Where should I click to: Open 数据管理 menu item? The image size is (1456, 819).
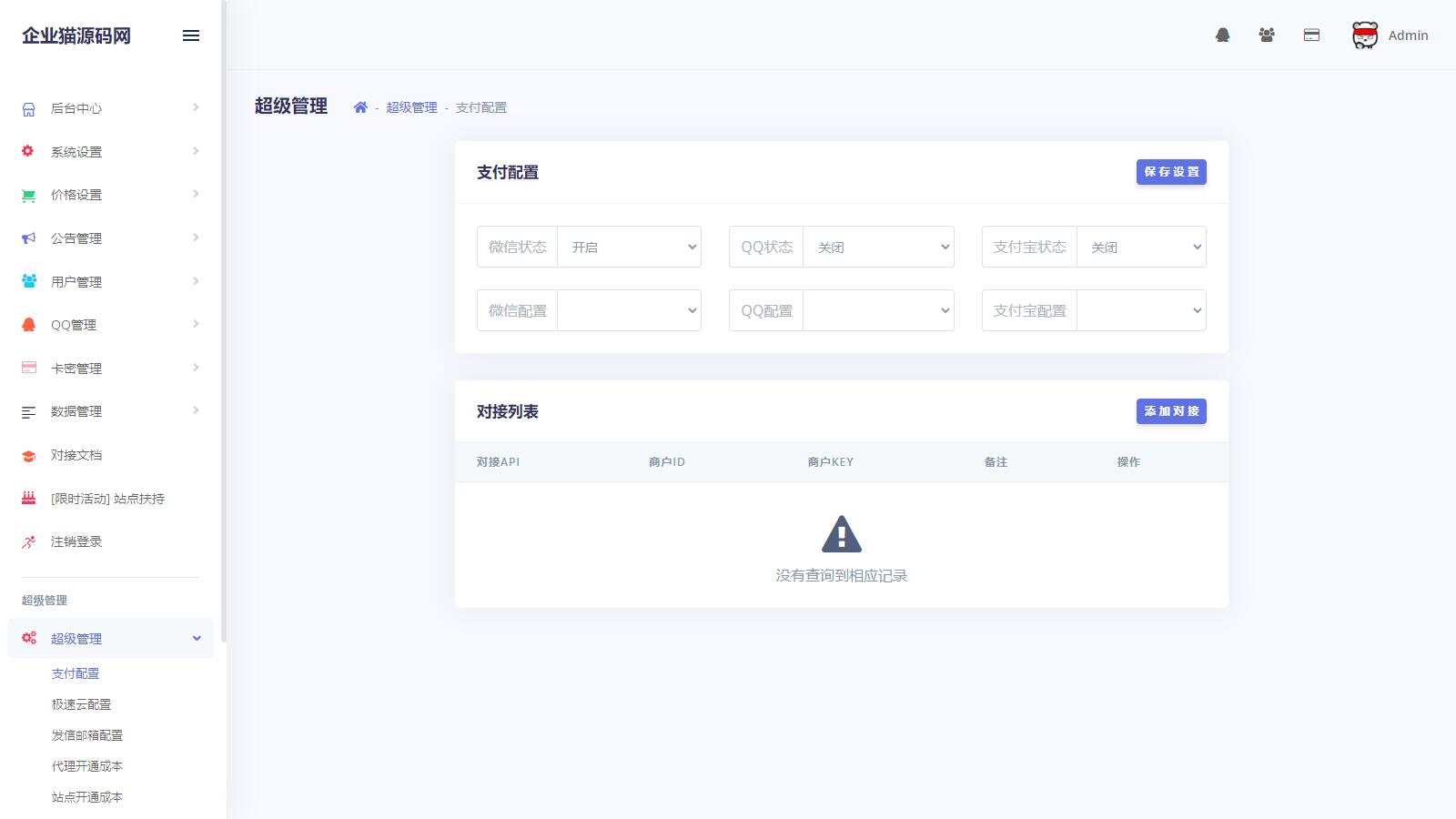click(110, 411)
